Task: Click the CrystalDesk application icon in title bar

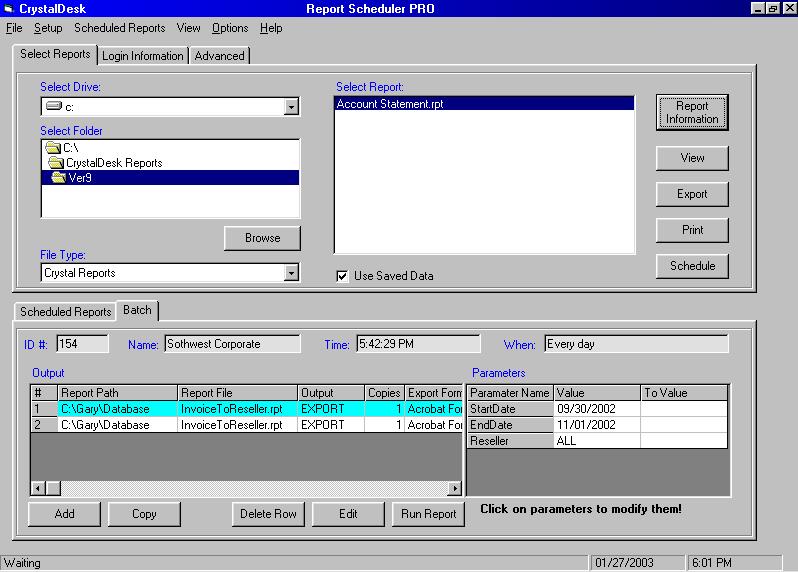Action: pos(9,9)
